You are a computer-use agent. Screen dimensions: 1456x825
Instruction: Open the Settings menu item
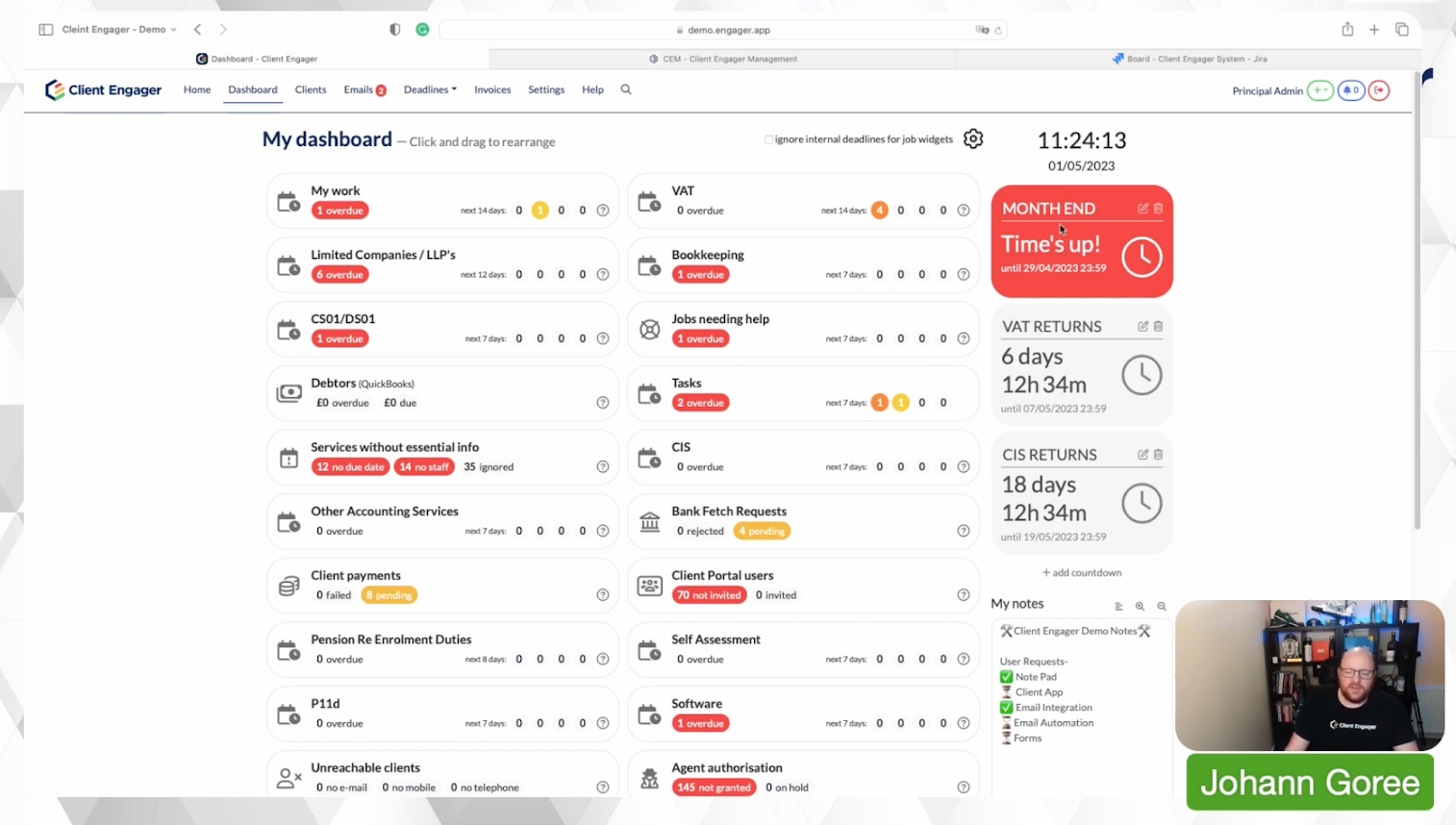(546, 89)
